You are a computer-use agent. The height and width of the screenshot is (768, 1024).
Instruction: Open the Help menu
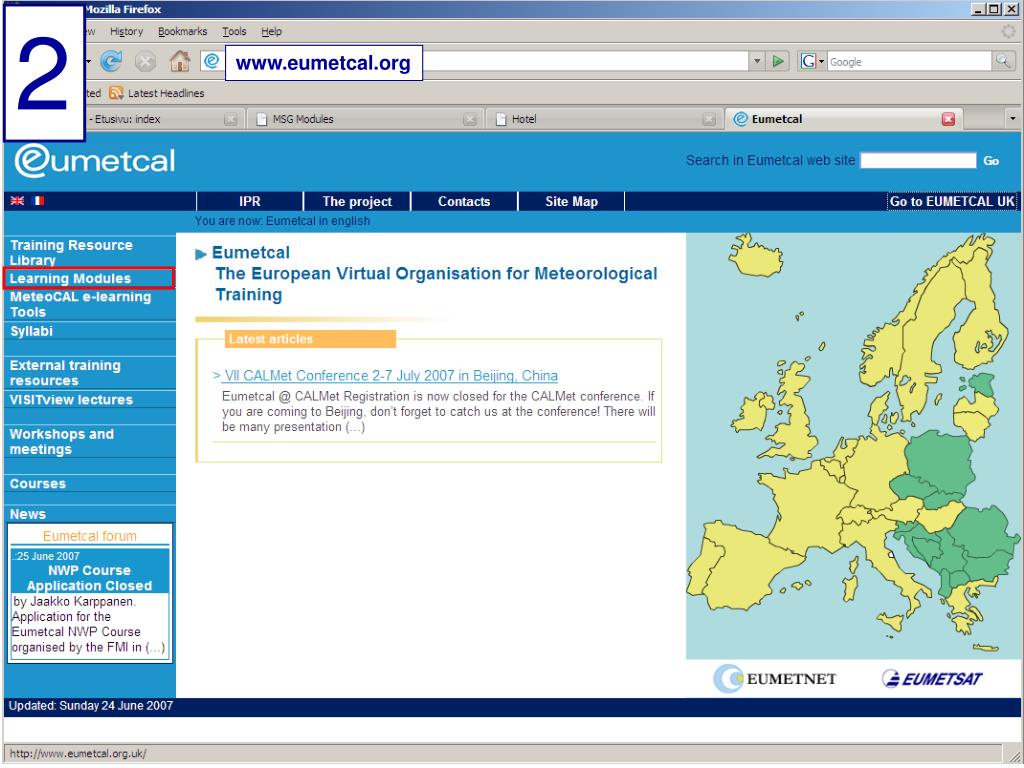[x=271, y=31]
